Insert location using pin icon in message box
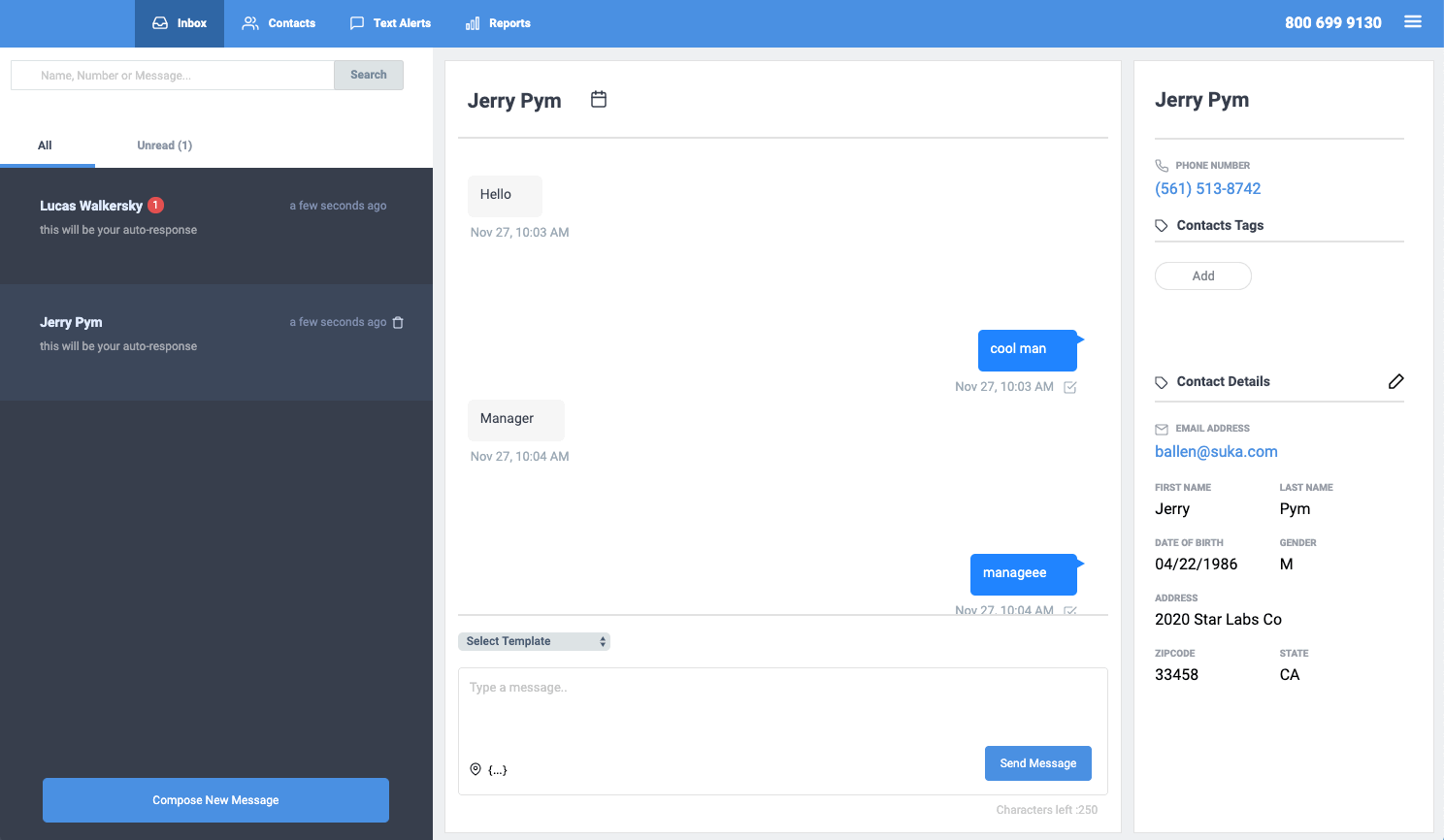Image resolution: width=1444 pixels, height=840 pixels. 476,769
